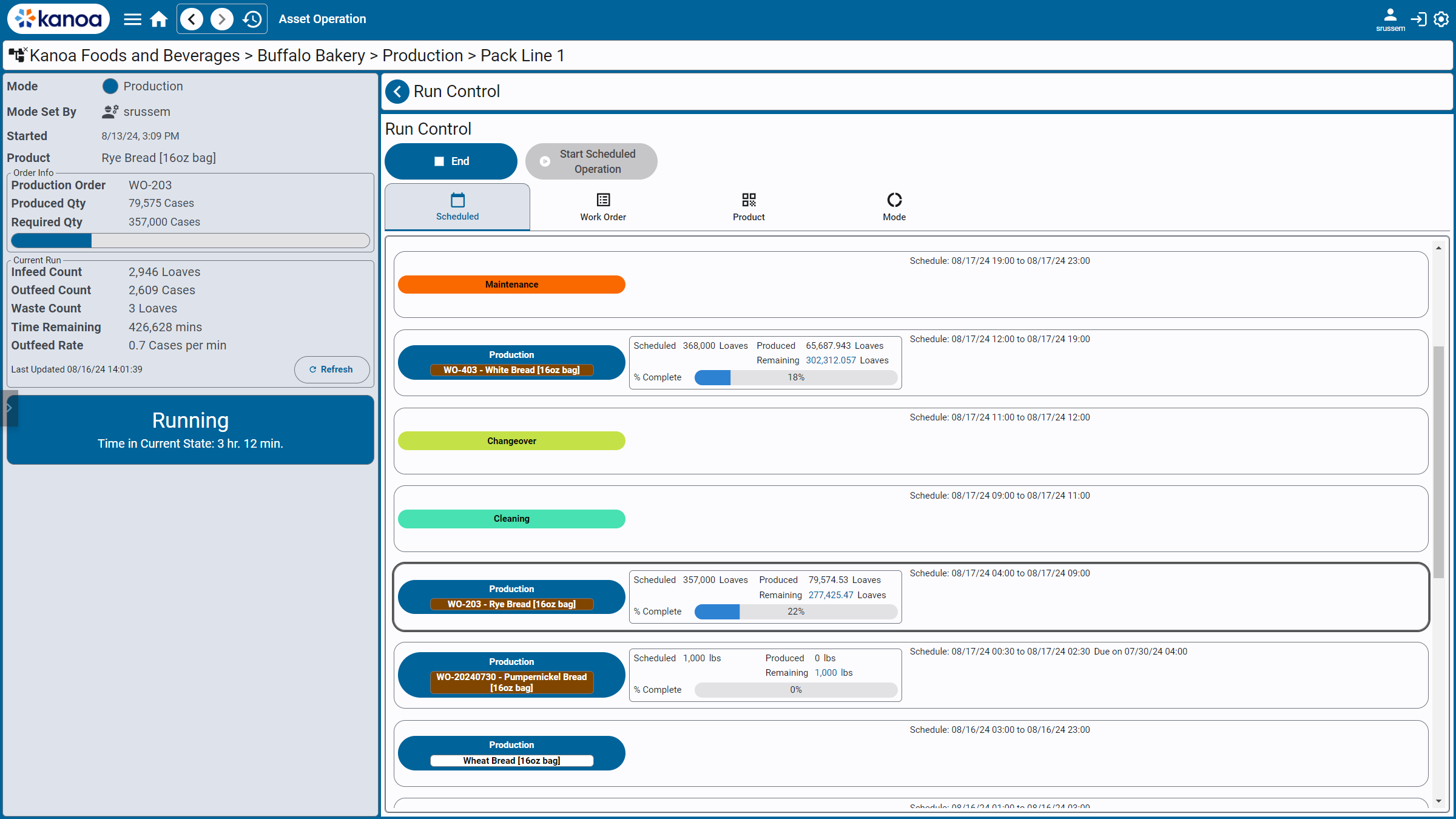Switch to the Product tab
The image size is (1456, 819).
pyautogui.click(x=748, y=207)
